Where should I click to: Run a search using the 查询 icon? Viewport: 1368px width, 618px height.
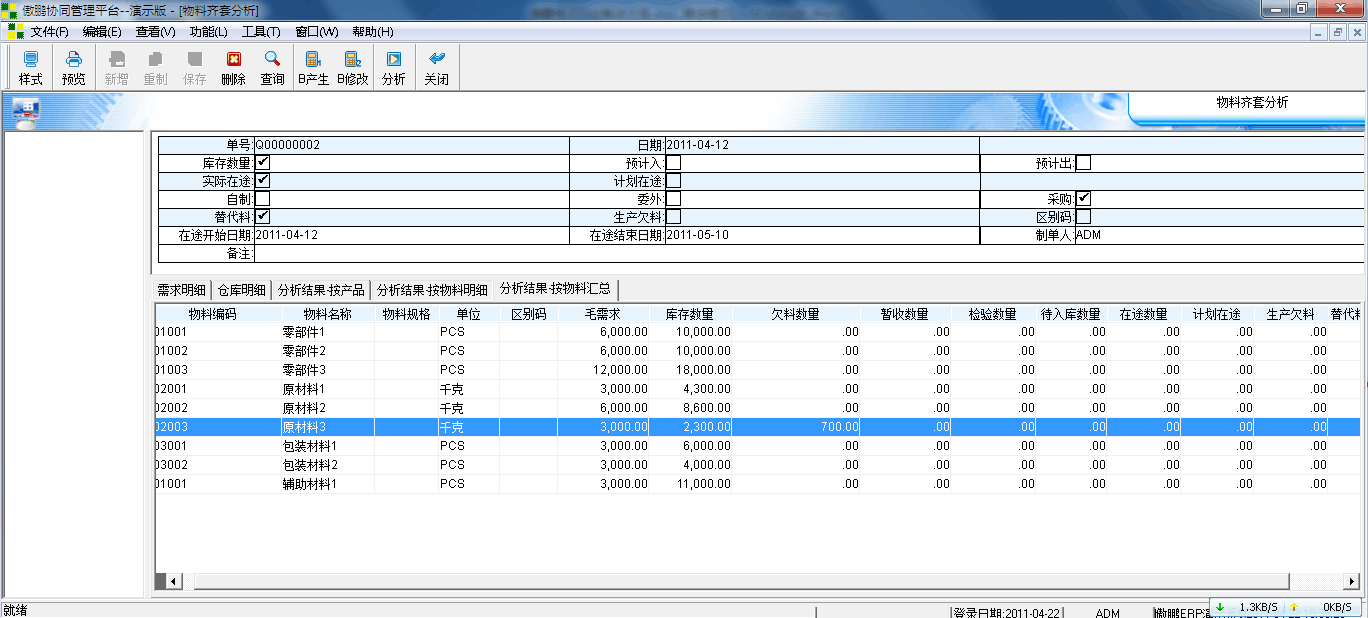pyautogui.click(x=272, y=67)
